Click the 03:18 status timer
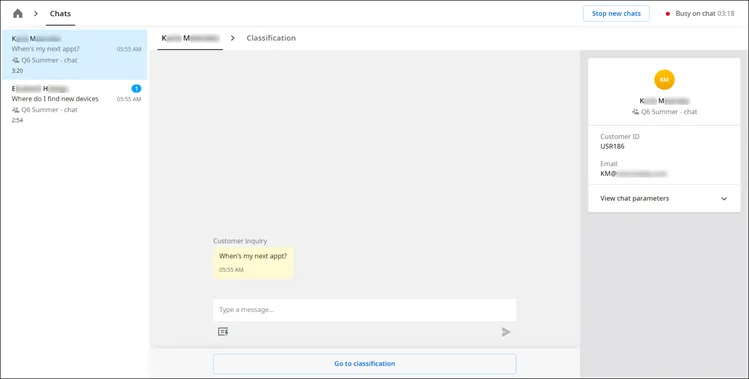The image size is (749, 379). [x=726, y=14]
